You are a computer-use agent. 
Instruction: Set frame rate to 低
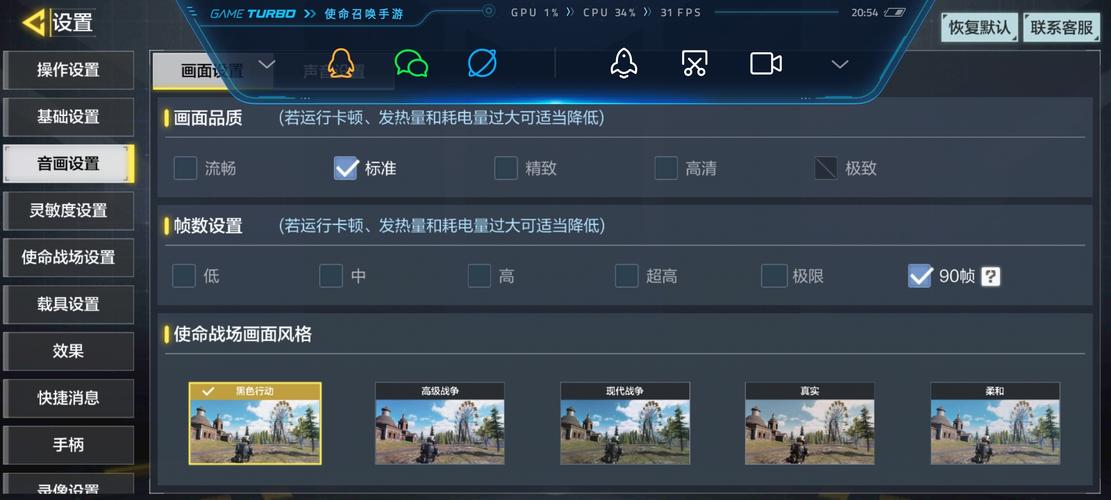[184, 276]
